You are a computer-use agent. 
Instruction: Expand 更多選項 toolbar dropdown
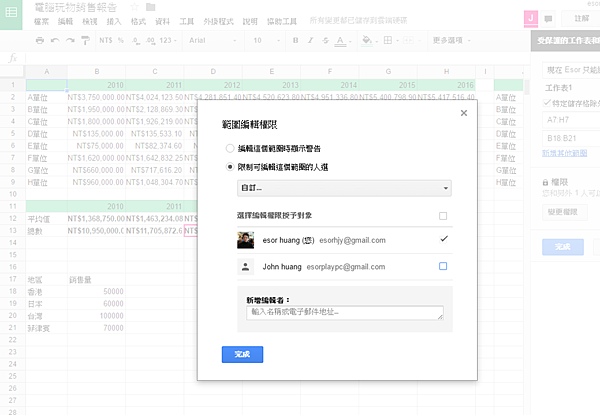pos(452,40)
